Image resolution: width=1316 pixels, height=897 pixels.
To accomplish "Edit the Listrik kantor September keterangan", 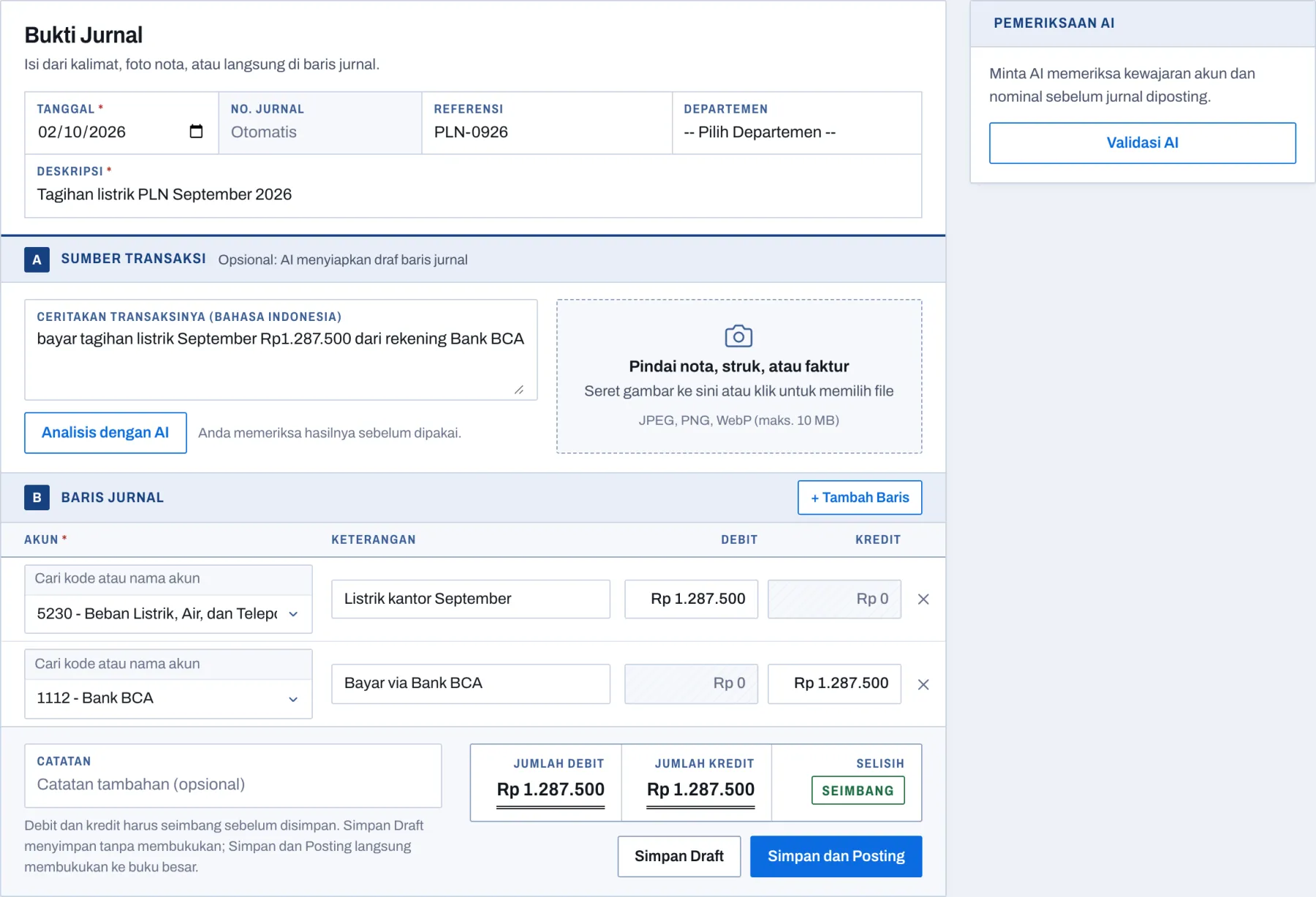I will coord(471,599).
